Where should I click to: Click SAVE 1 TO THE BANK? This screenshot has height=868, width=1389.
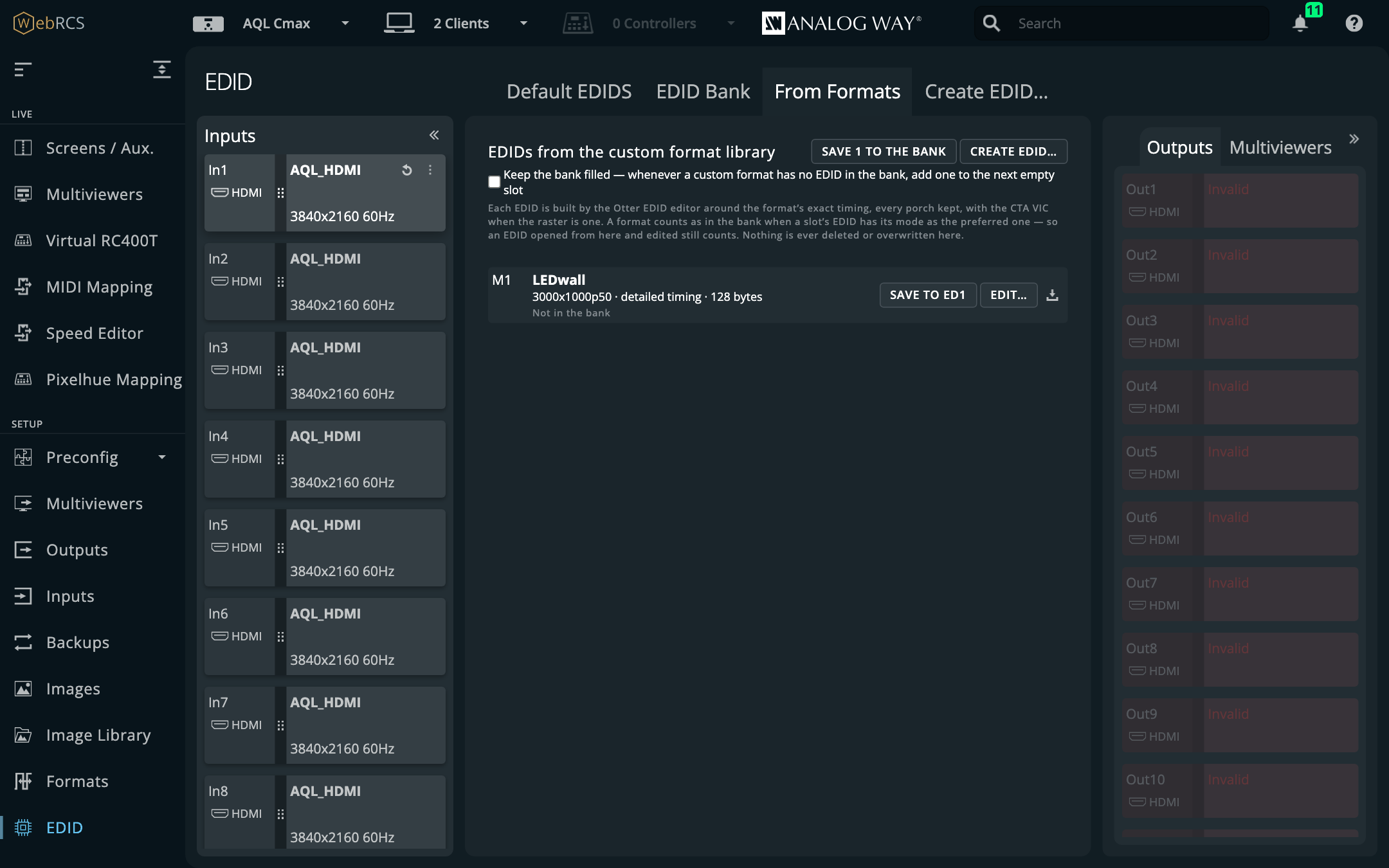(x=884, y=152)
